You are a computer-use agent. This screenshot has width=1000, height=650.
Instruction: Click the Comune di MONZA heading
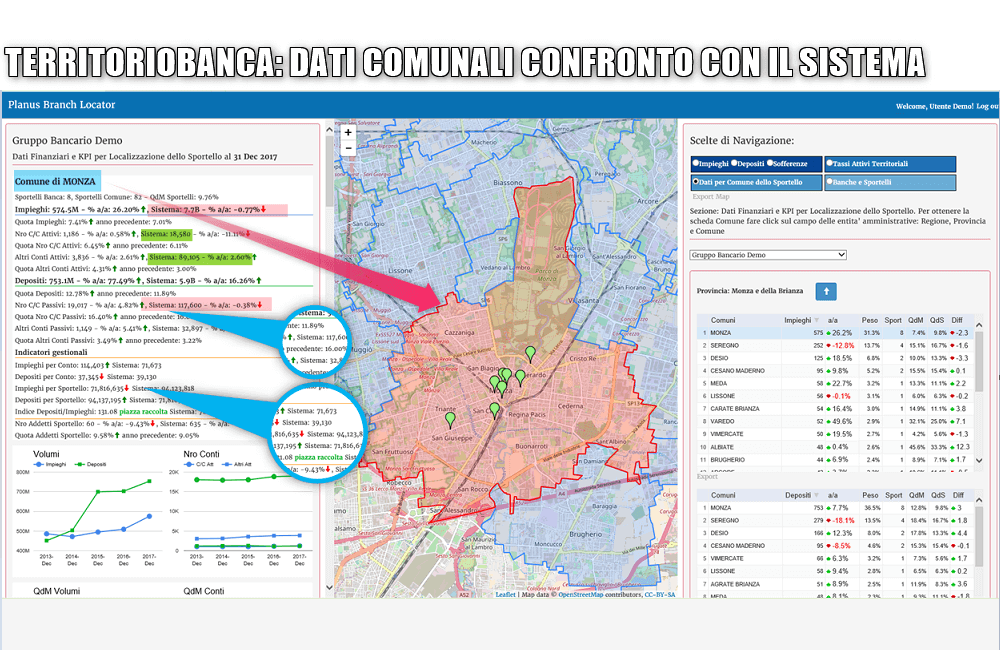click(x=55, y=182)
